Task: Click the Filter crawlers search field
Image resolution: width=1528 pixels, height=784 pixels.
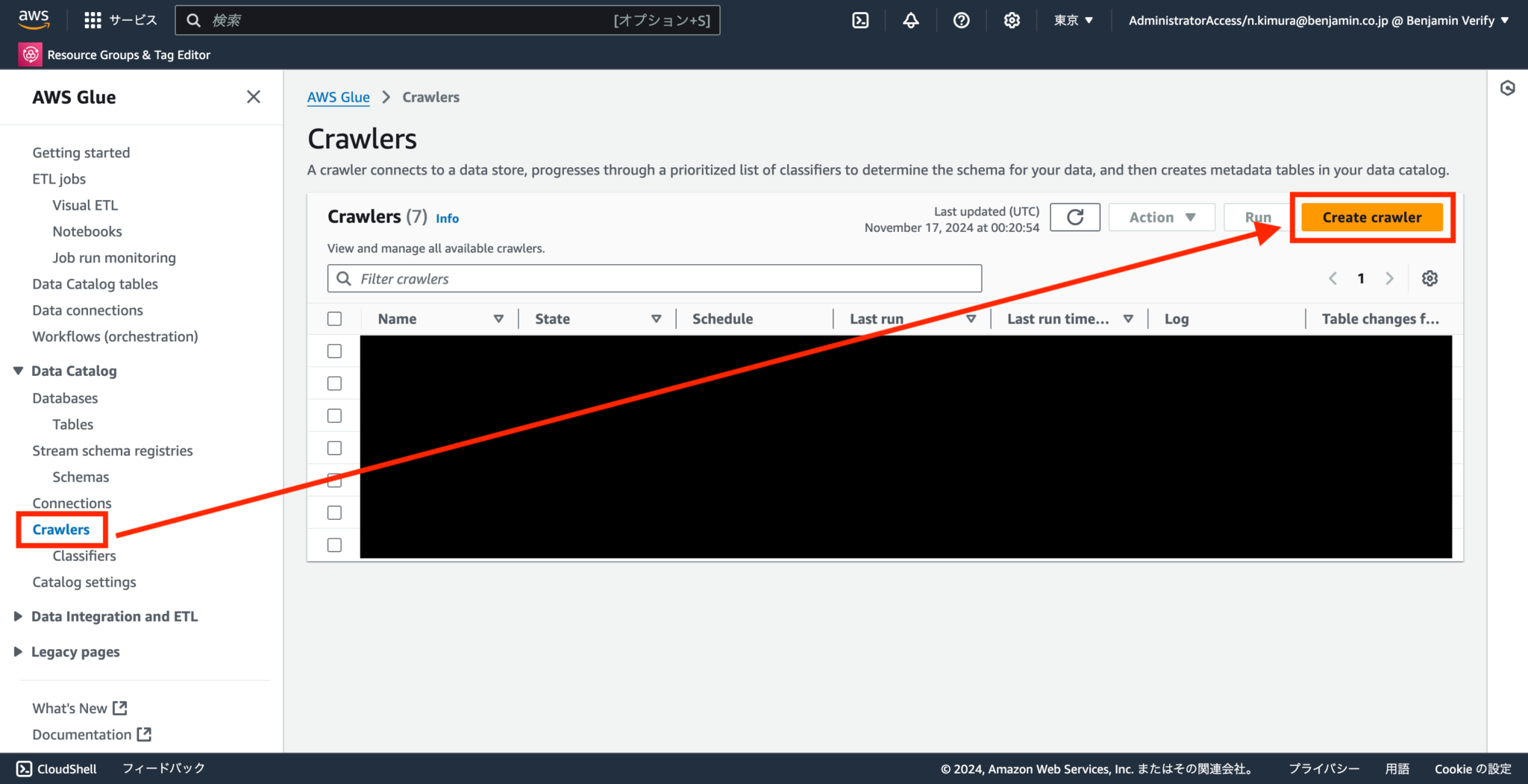Action: pyautogui.click(x=654, y=278)
